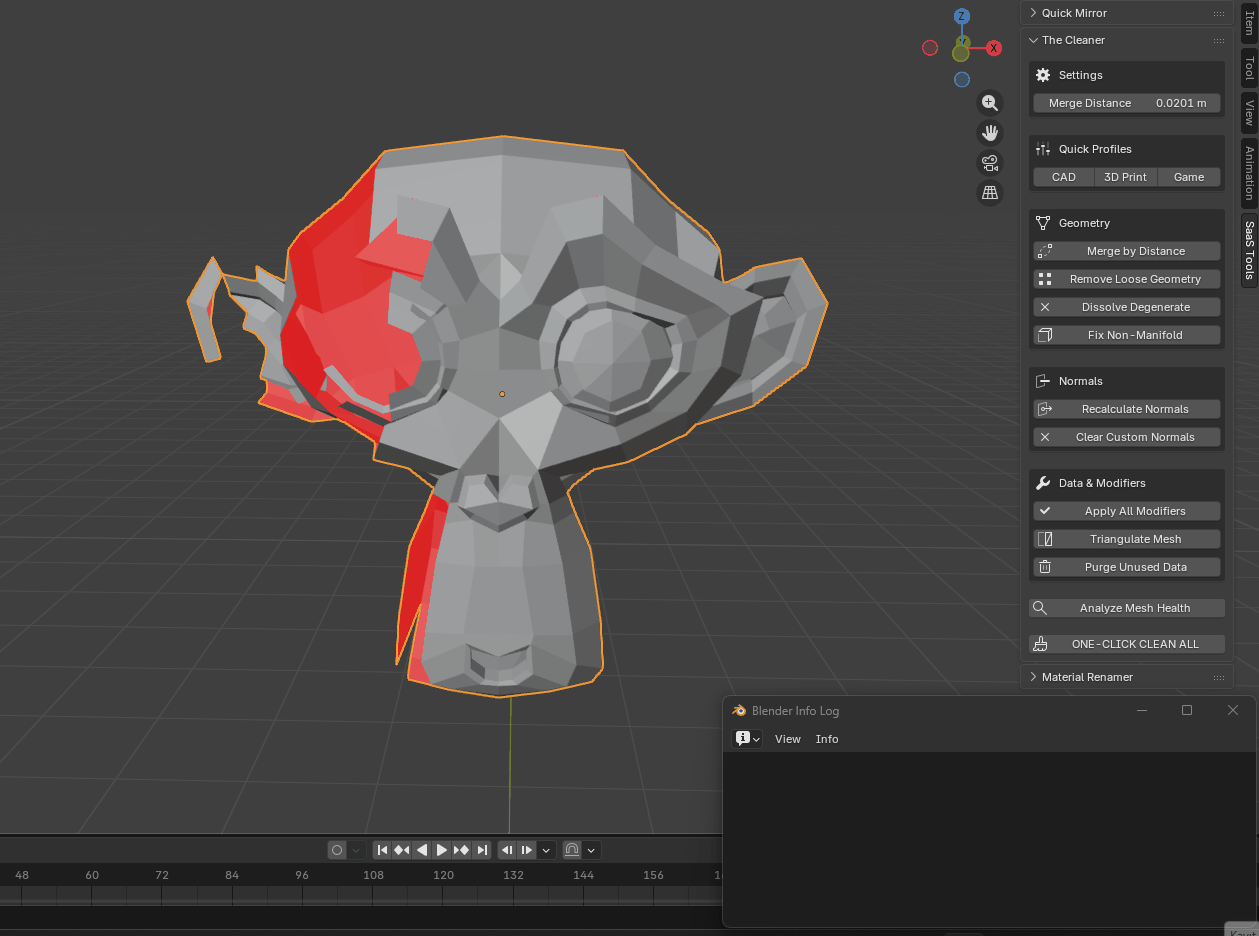Click the Geometry section icon

pyautogui.click(x=1043, y=223)
